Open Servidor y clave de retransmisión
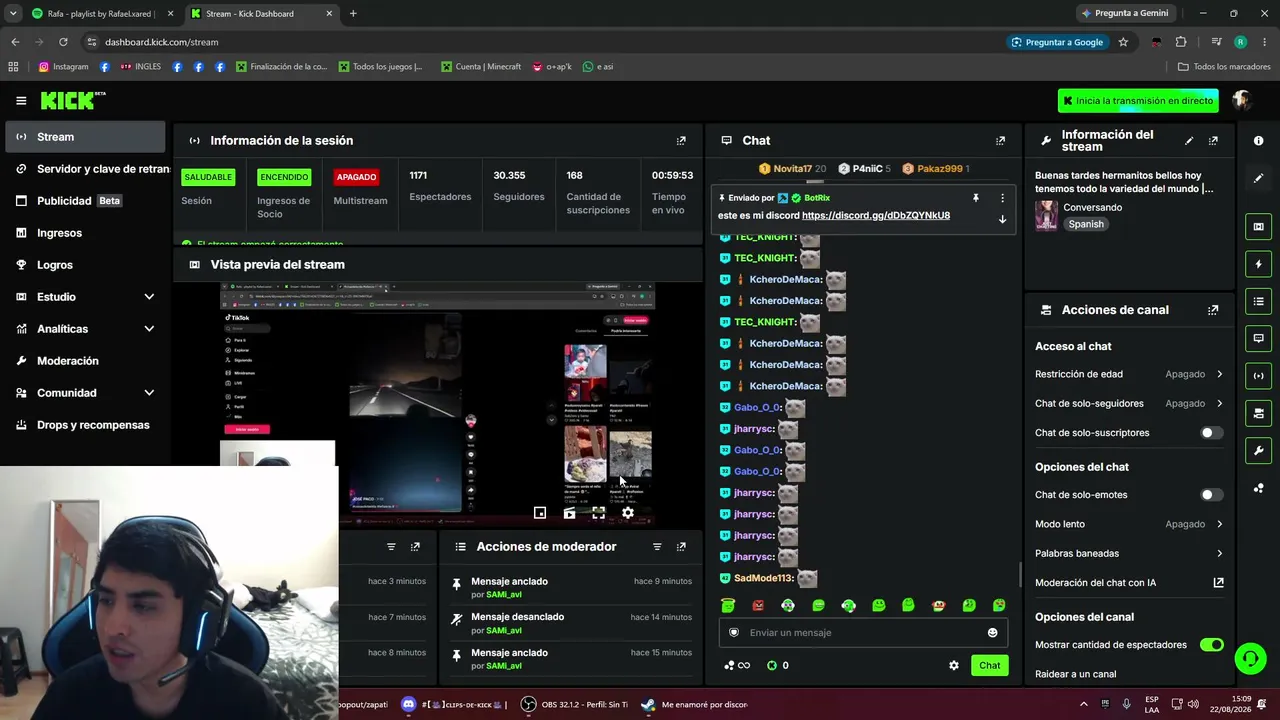Screen dimensions: 1280x720 point(85,169)
